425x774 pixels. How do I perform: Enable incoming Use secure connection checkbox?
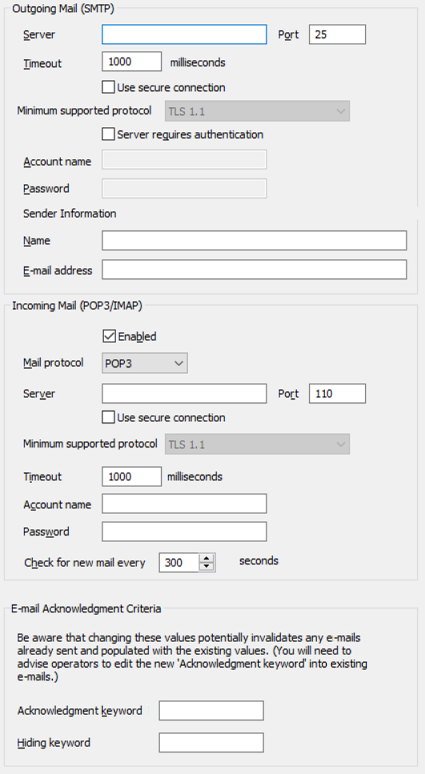click(108, 418)
